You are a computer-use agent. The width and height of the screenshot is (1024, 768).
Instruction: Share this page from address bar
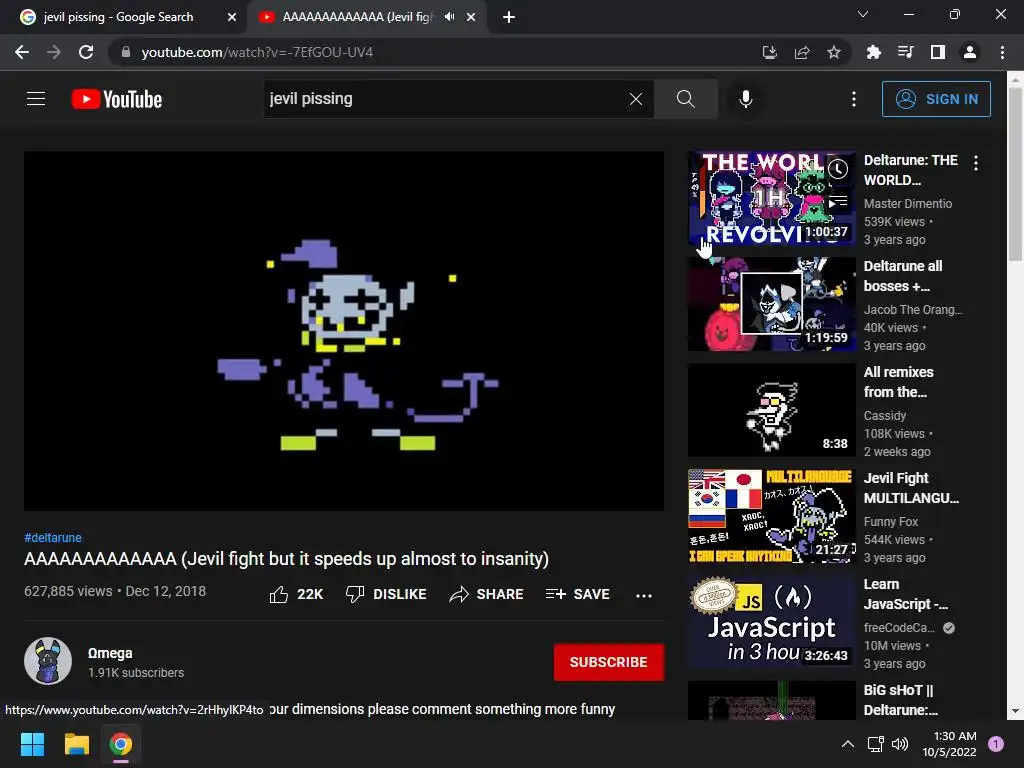point(802,52)
